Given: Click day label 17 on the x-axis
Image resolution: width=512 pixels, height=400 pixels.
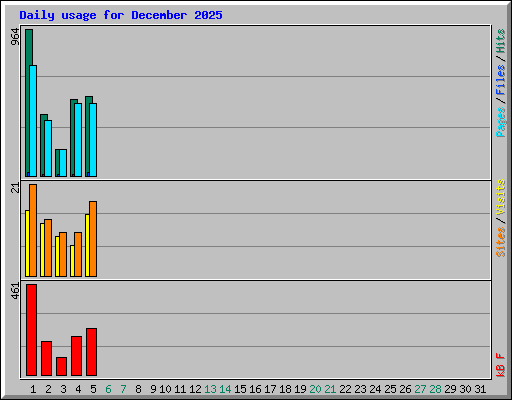Looking at the screenshot, I should (x=270, y=389).
